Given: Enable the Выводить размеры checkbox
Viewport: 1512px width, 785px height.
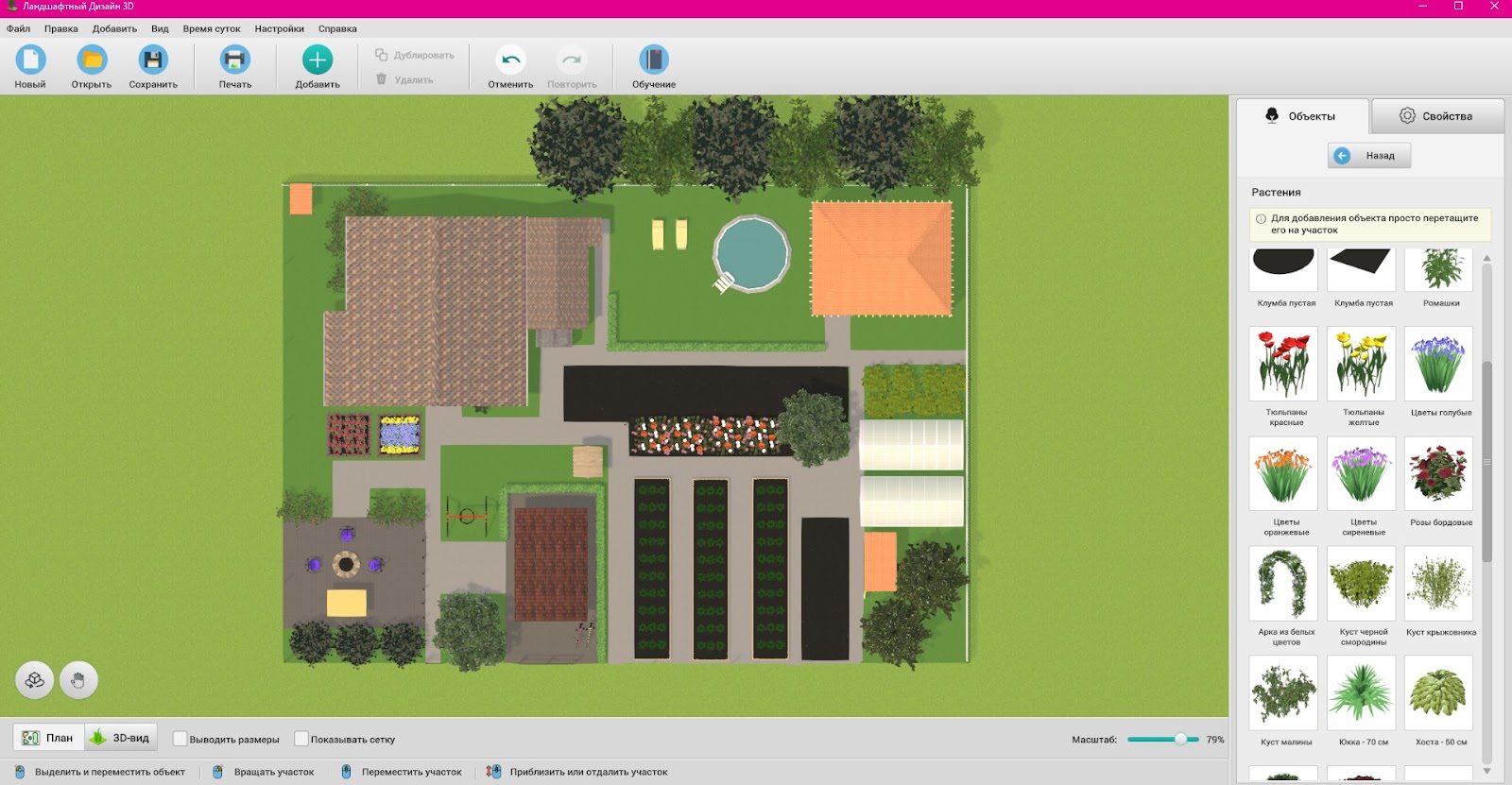Looking at the screenshot, I should tap(180, 739).
